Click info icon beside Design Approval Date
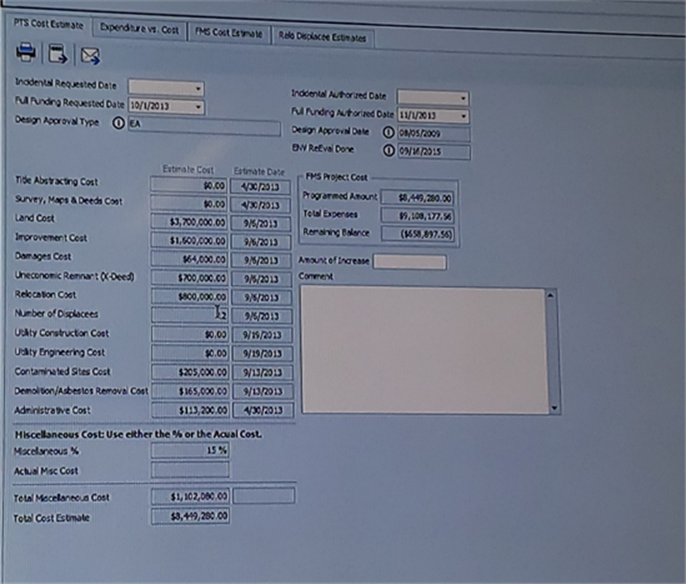686x584 pixels. click(x=388, y=132)
